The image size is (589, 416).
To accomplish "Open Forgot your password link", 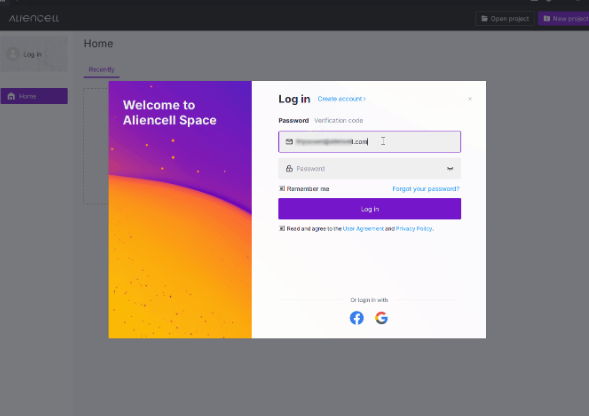I will coord(426,189).
